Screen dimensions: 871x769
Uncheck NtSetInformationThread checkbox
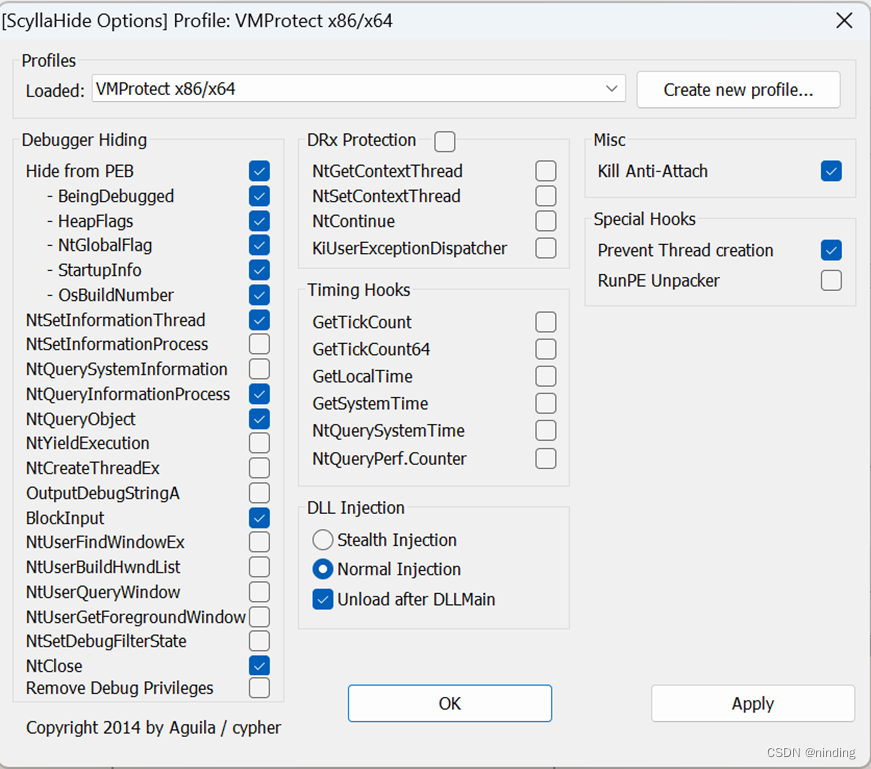pos(259,320)
